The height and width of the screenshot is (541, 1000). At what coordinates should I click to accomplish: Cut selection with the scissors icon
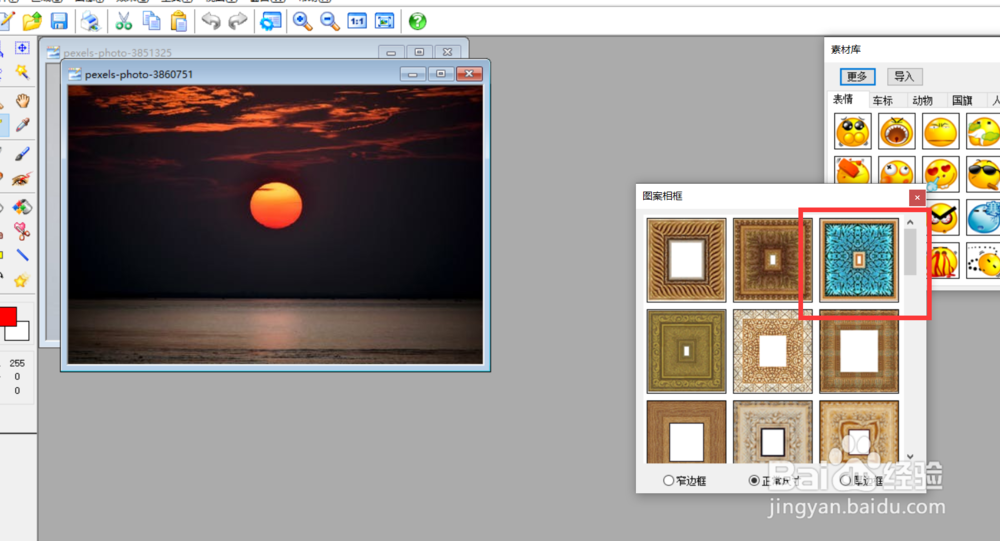click(124, 22)
